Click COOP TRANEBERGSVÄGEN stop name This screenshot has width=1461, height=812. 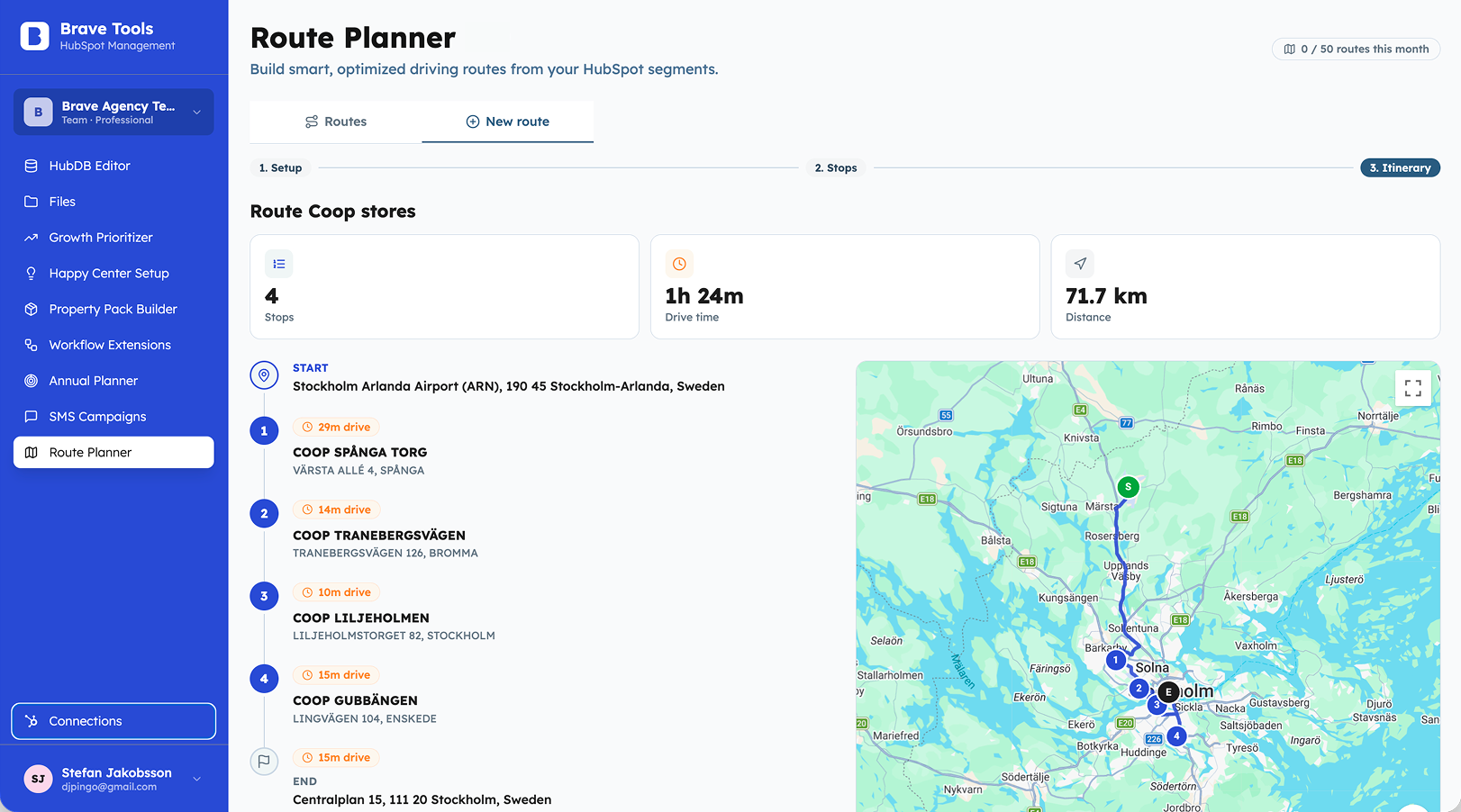click(379, 535)
